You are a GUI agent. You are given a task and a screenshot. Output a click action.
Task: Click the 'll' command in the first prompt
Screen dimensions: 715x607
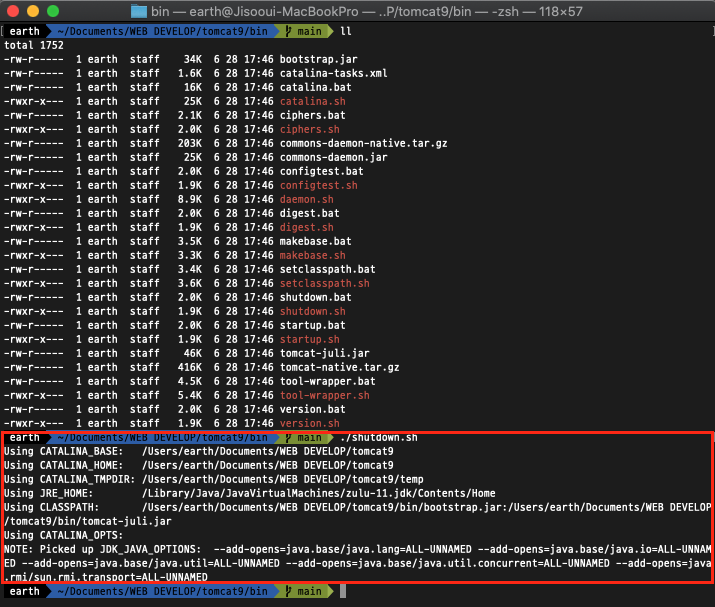[346, 31]
